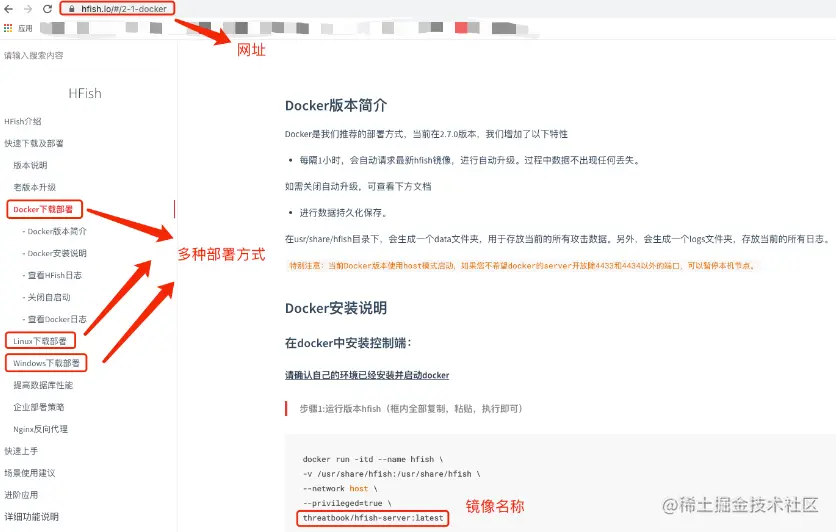The image size is (836, 532).
Task: Click threatbook/hfish-server:latest image name
Action: [373, 518]
